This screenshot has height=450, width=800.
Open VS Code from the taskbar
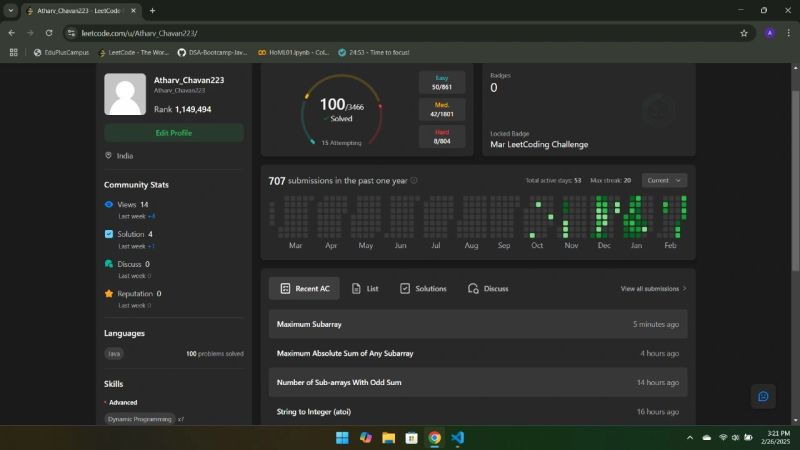pyautogui.click(x=458, y=438)
